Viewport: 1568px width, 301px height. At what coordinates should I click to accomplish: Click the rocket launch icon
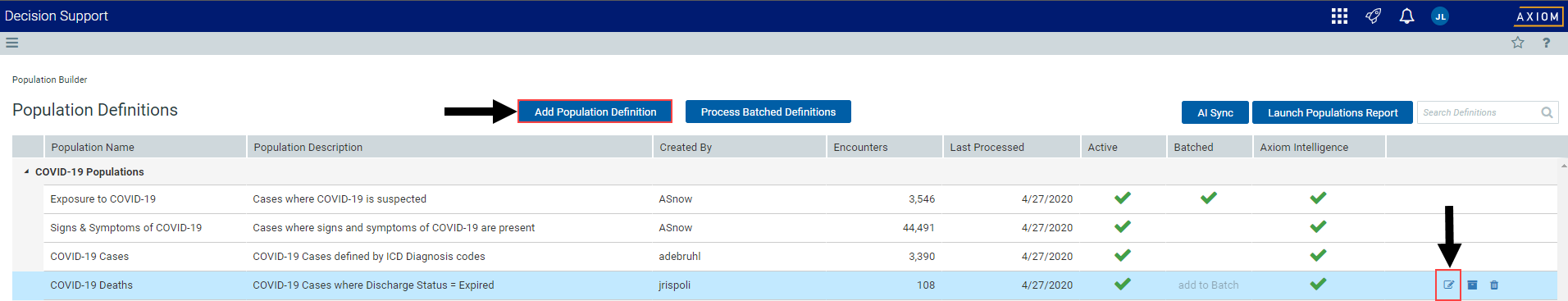(x=1373, y=16)
